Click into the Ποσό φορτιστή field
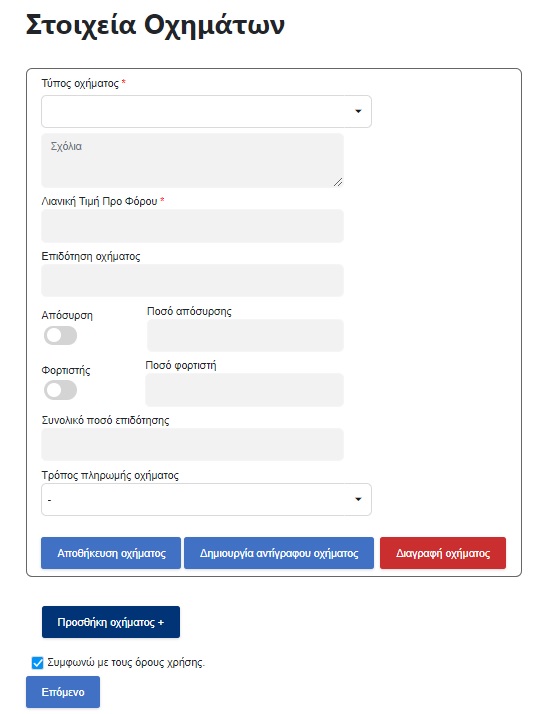This screenshot has width=542, height=714. point(245,390)
